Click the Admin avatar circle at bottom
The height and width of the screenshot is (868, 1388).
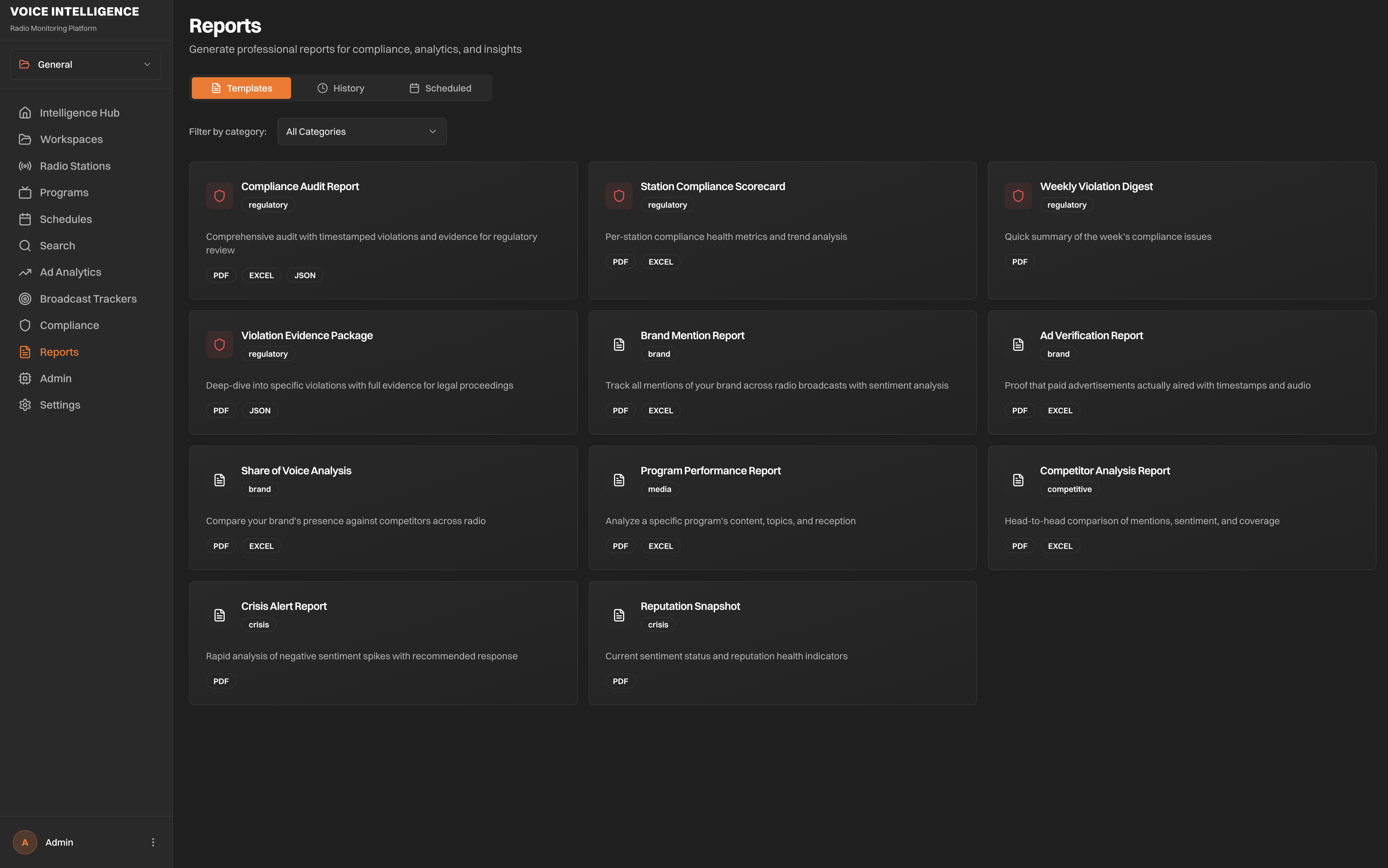tap(25, 842)
